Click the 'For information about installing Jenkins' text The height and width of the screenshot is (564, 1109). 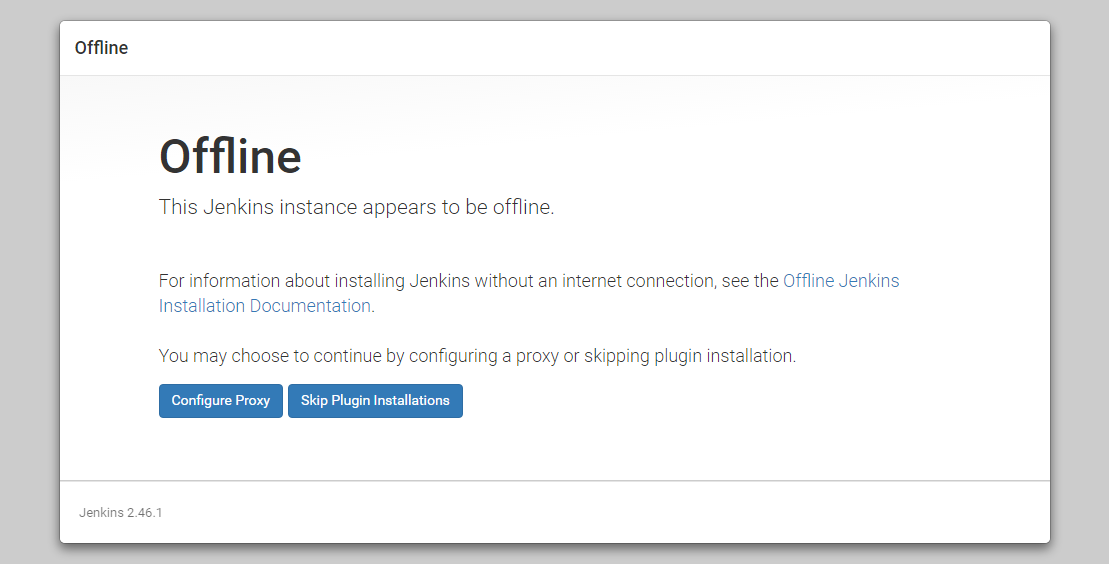(314, 281)
